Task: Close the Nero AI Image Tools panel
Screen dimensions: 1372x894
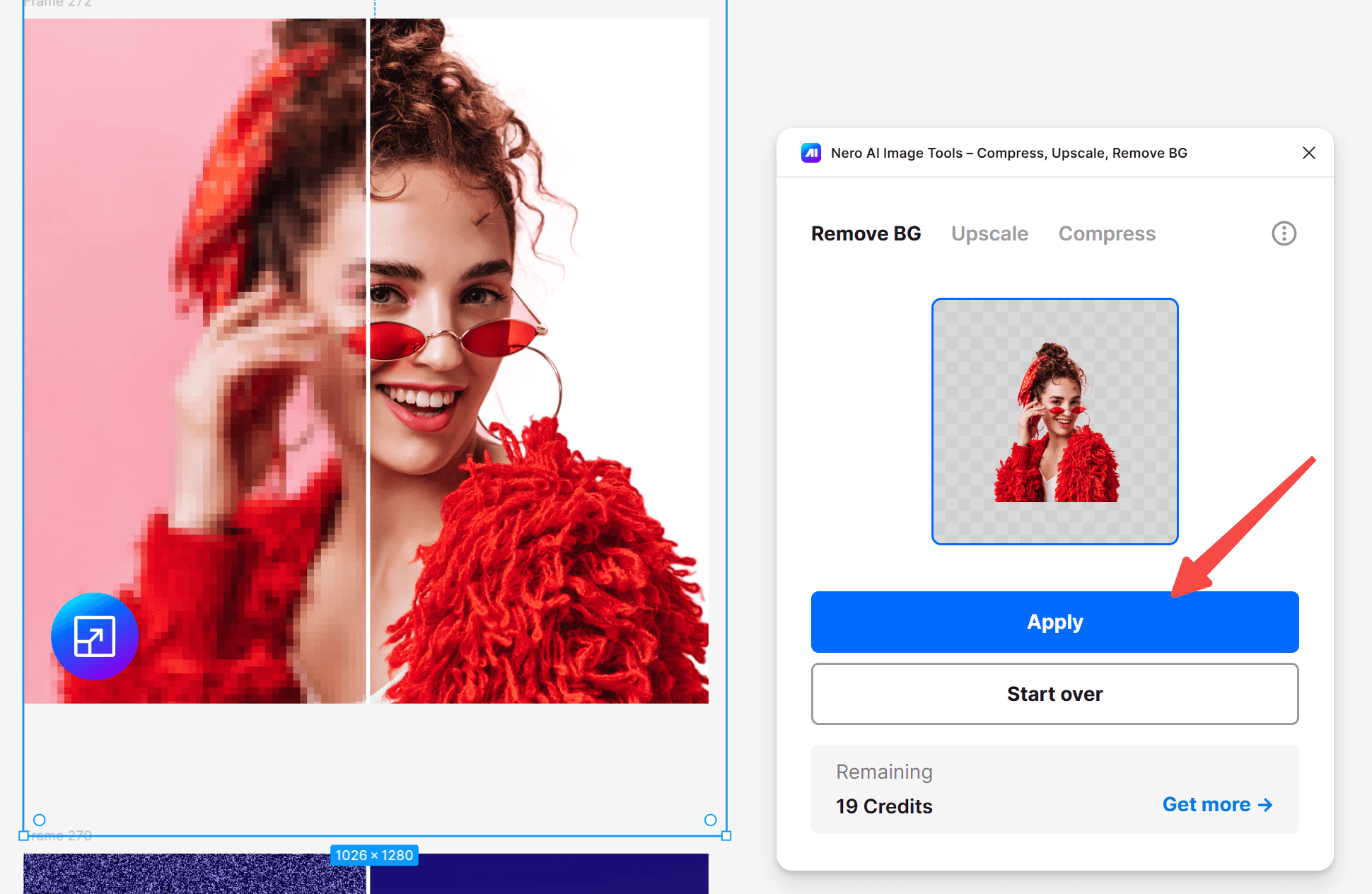Action: point(1308,153)
